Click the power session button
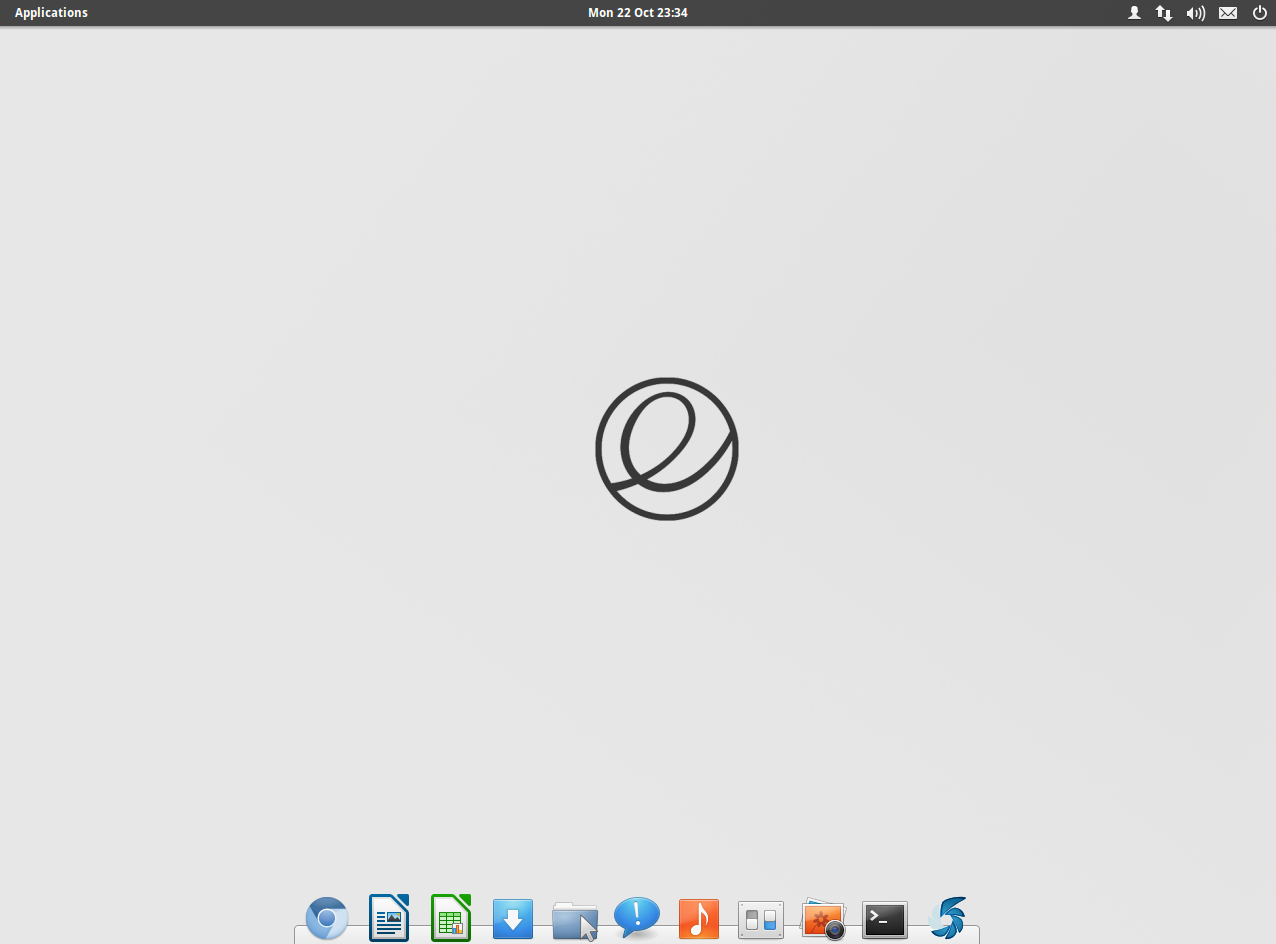 click(1259, 13)
